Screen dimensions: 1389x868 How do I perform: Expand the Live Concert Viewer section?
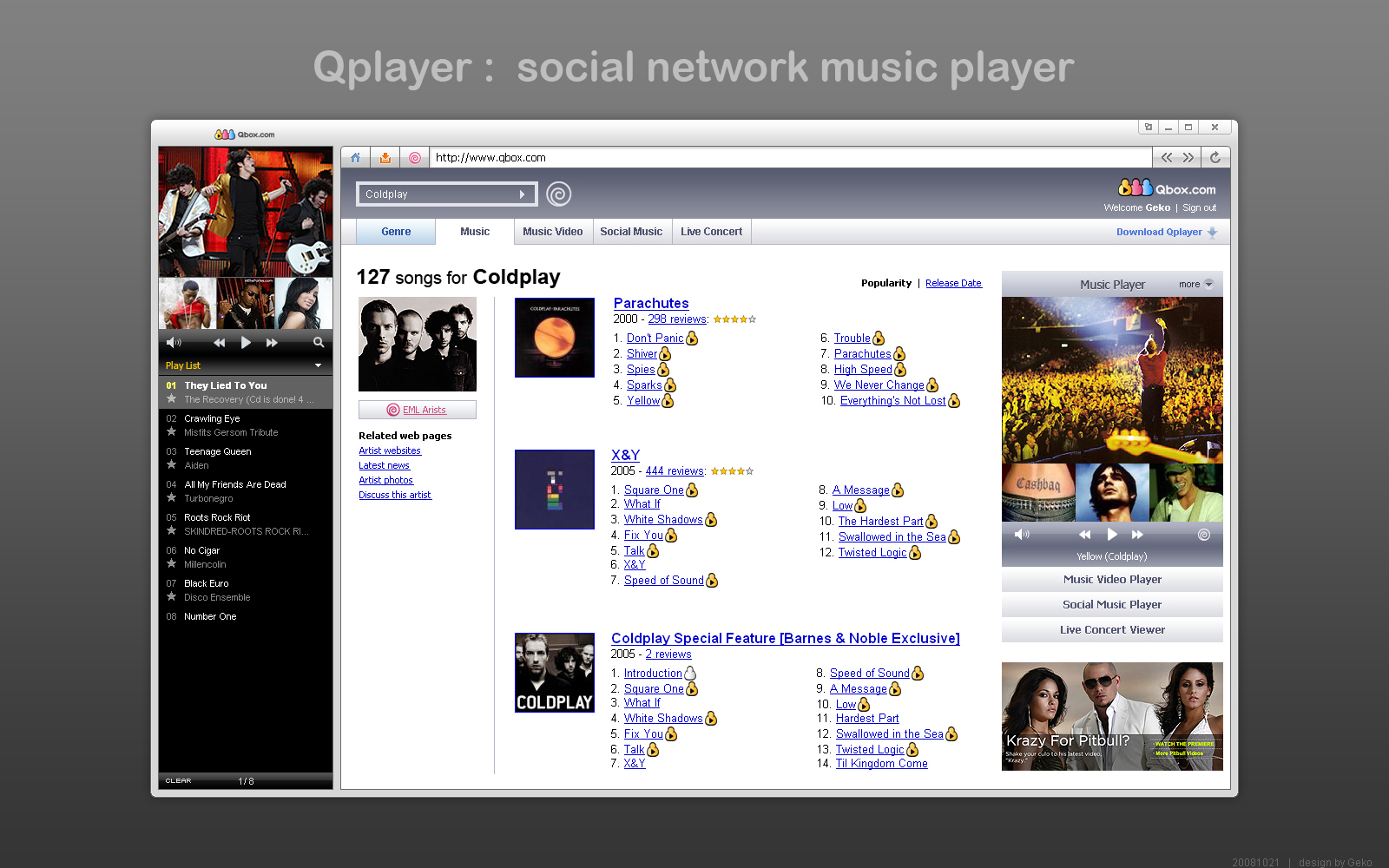point(1112,630)
